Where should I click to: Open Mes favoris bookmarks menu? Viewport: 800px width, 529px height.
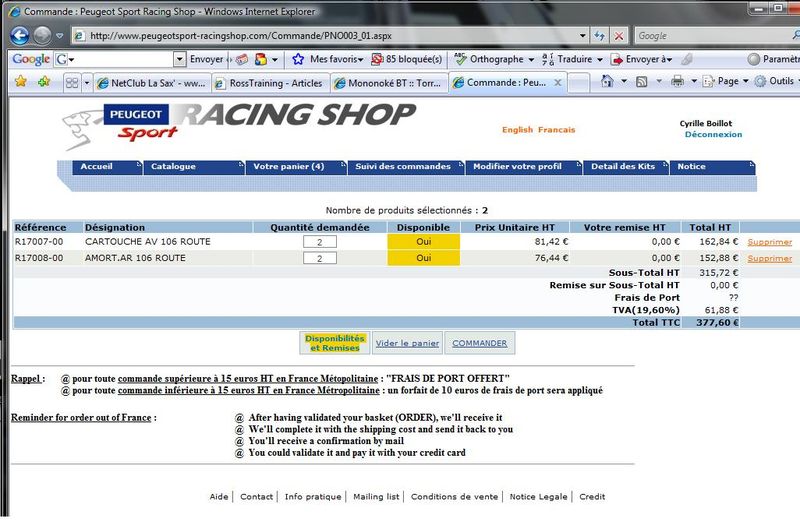tap(336, 59)
